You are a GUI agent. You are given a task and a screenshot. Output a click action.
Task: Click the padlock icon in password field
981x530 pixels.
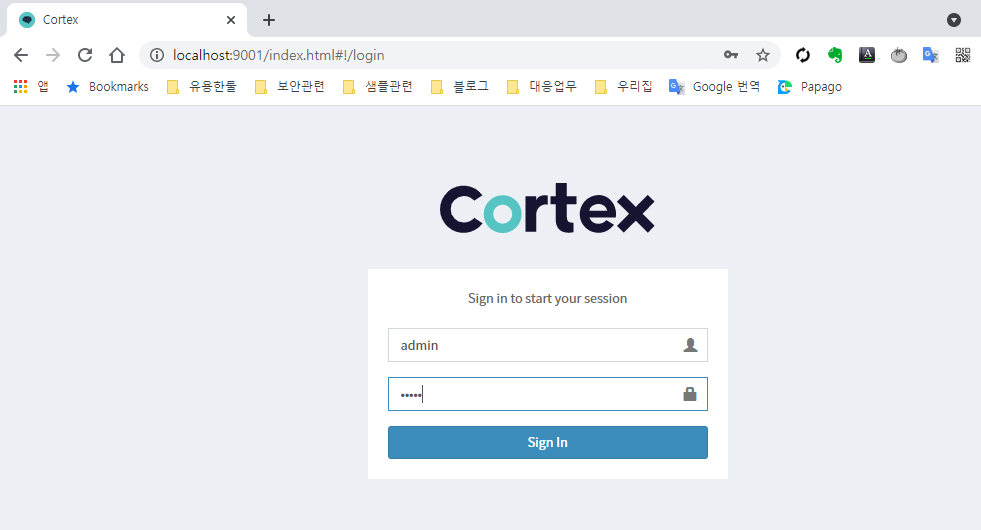689,394
